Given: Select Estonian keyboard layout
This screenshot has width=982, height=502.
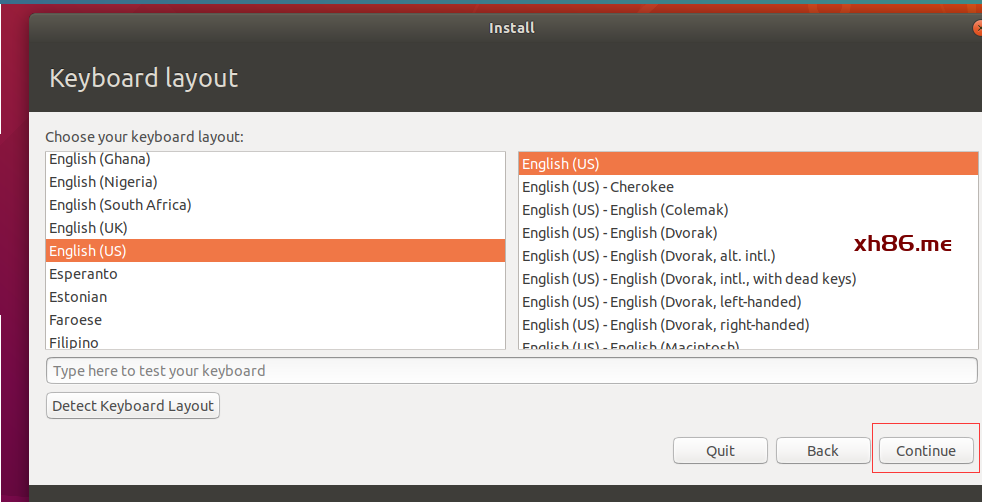Looking at the screenshot, I should click(78, 297).
